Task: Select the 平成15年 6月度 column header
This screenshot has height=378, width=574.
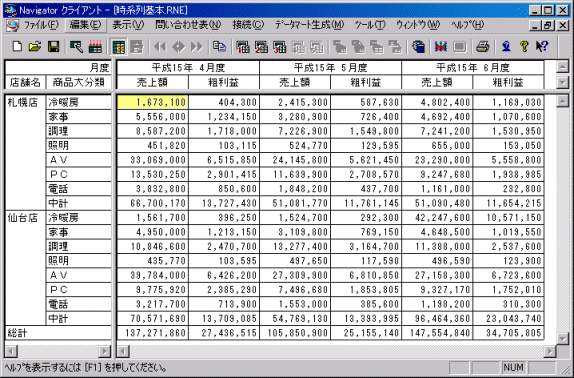Action: pyautogui.click(x=473, y=68)
